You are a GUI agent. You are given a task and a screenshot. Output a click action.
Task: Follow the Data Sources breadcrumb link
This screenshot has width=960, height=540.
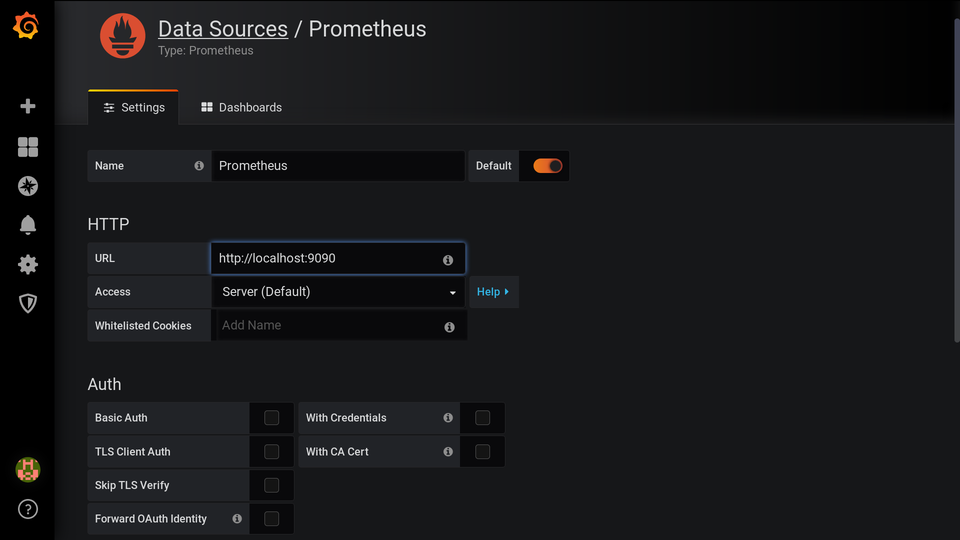click(223, 29)
